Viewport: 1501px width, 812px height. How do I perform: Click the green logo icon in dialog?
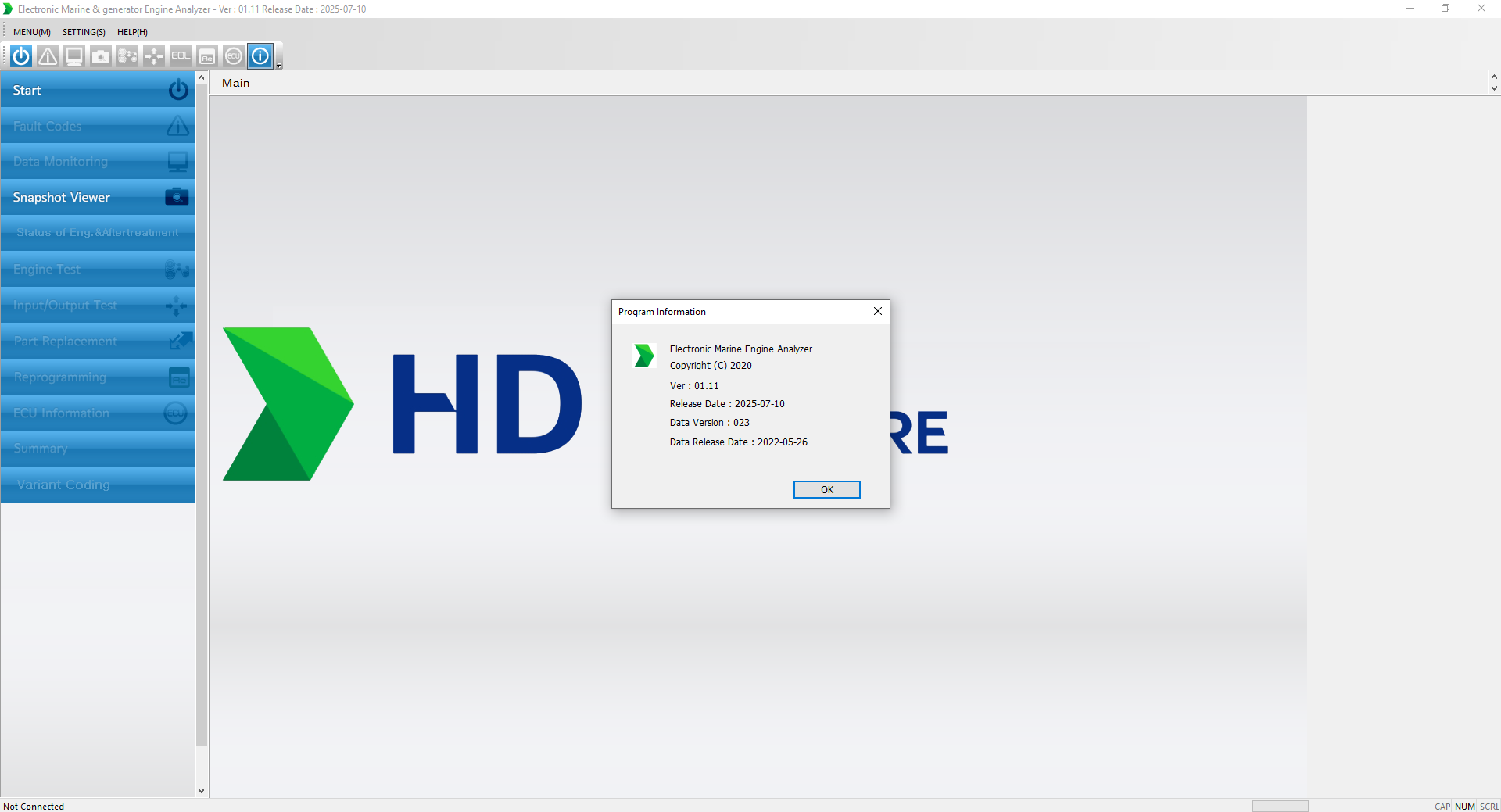coord(643,356)
